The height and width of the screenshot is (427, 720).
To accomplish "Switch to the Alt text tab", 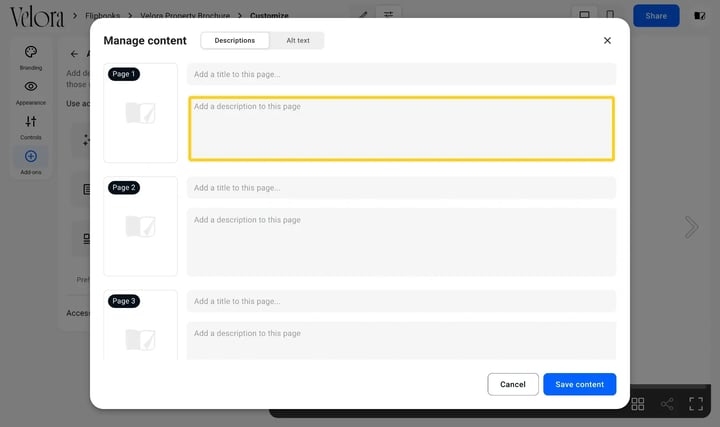I will (298, 40).
